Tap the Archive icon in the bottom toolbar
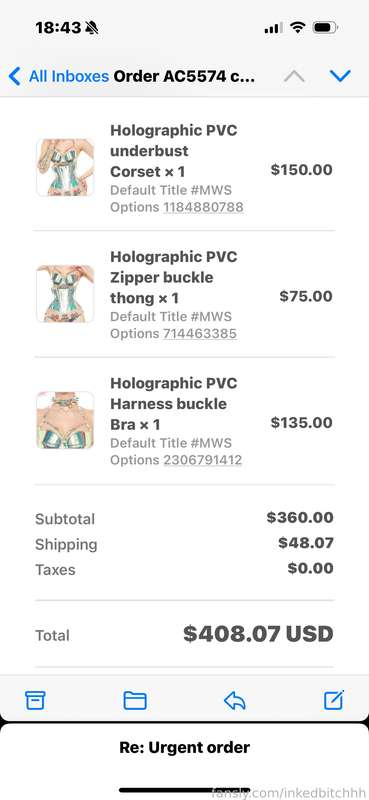Image resolution: width=369 pixels, height=800 pixels. coord(35,701)
